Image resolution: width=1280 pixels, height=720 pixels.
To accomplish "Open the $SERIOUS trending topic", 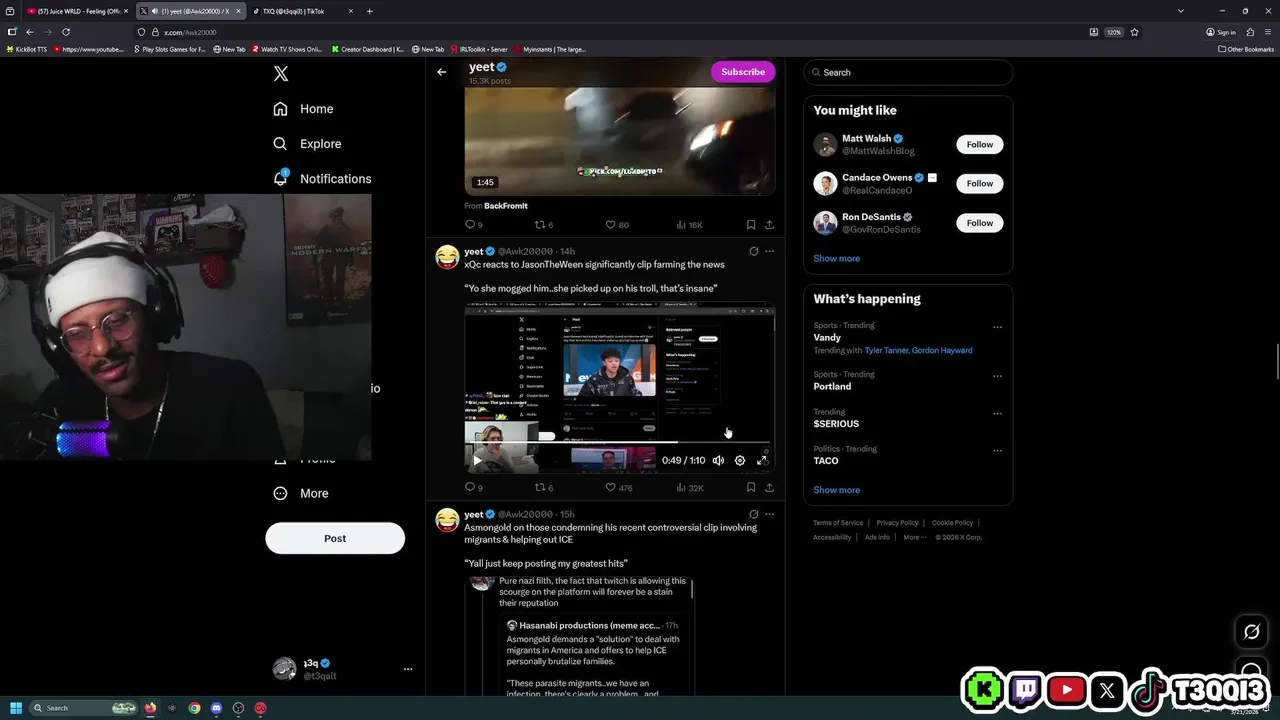I will tap(836, 424).
